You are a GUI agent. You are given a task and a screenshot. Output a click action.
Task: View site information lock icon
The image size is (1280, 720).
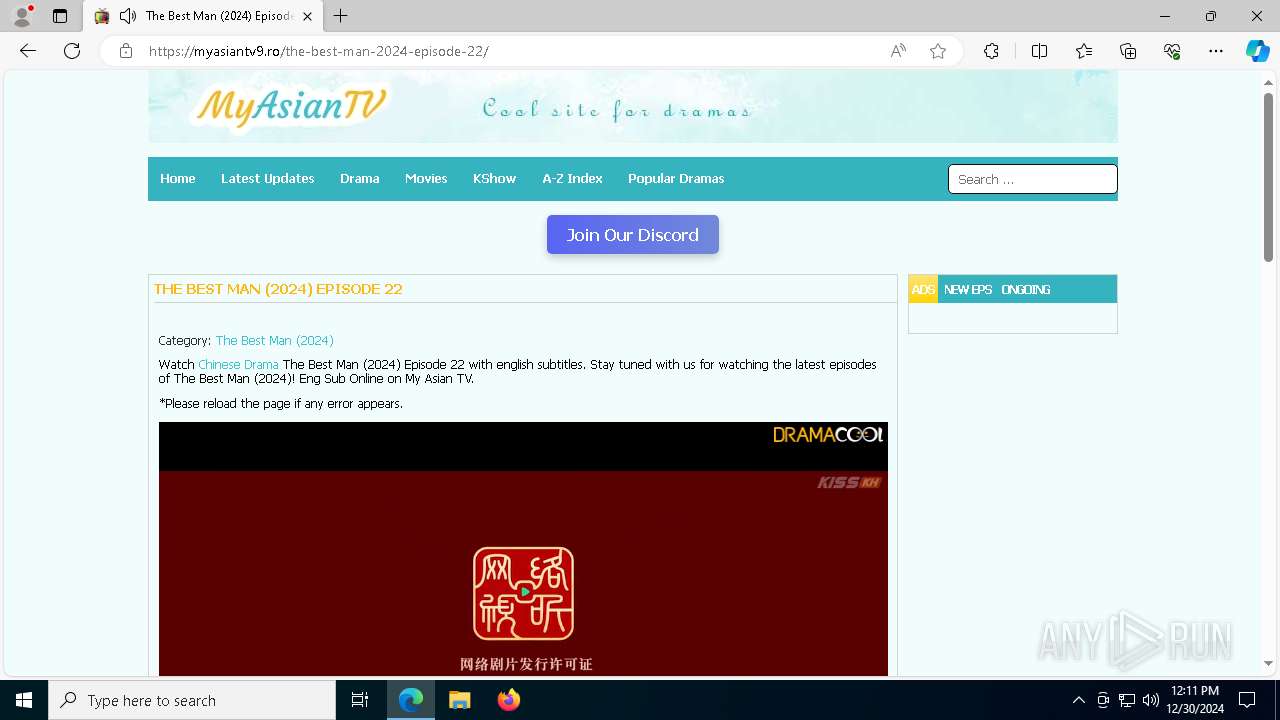tap(126, 51)
